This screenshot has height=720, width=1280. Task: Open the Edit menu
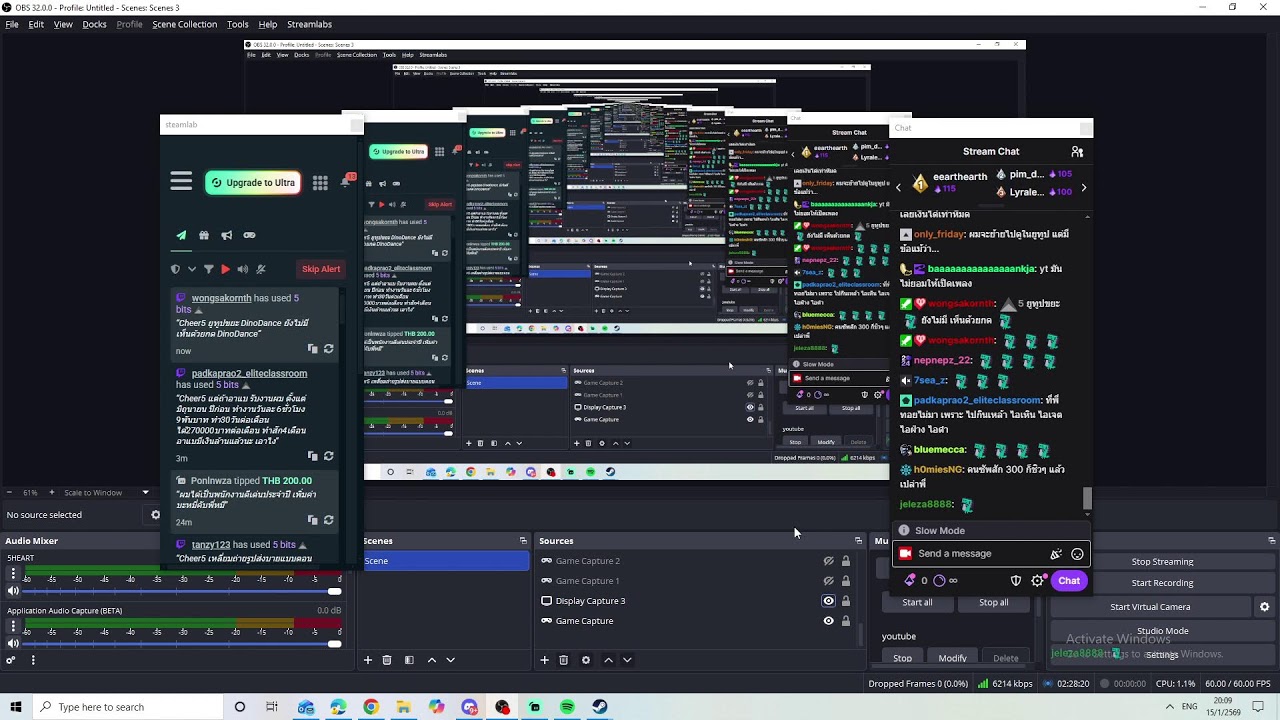tap(36, 24)
